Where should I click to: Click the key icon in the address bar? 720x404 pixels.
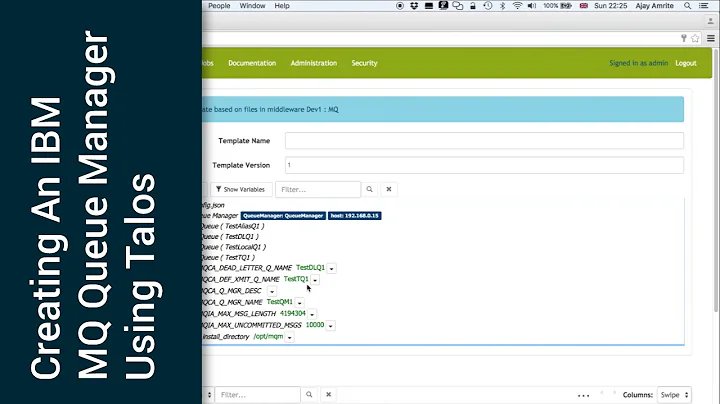click(684, 38)
